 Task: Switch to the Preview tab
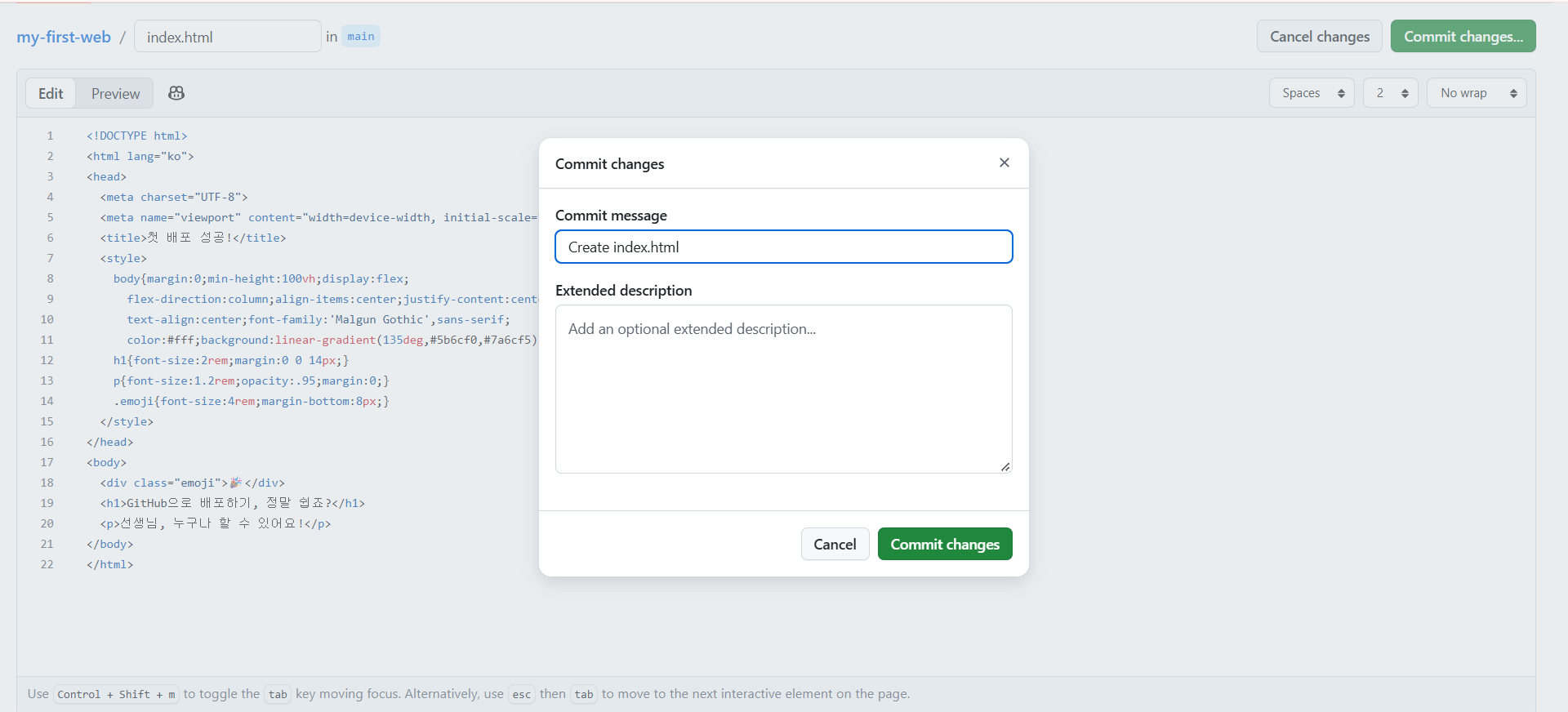[115, 93]
